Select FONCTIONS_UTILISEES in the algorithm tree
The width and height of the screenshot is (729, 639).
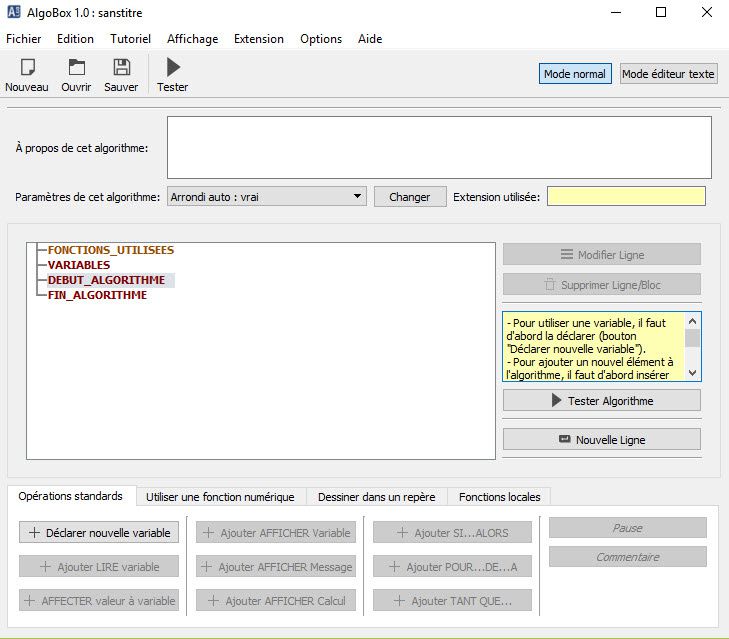pos(111,250)
